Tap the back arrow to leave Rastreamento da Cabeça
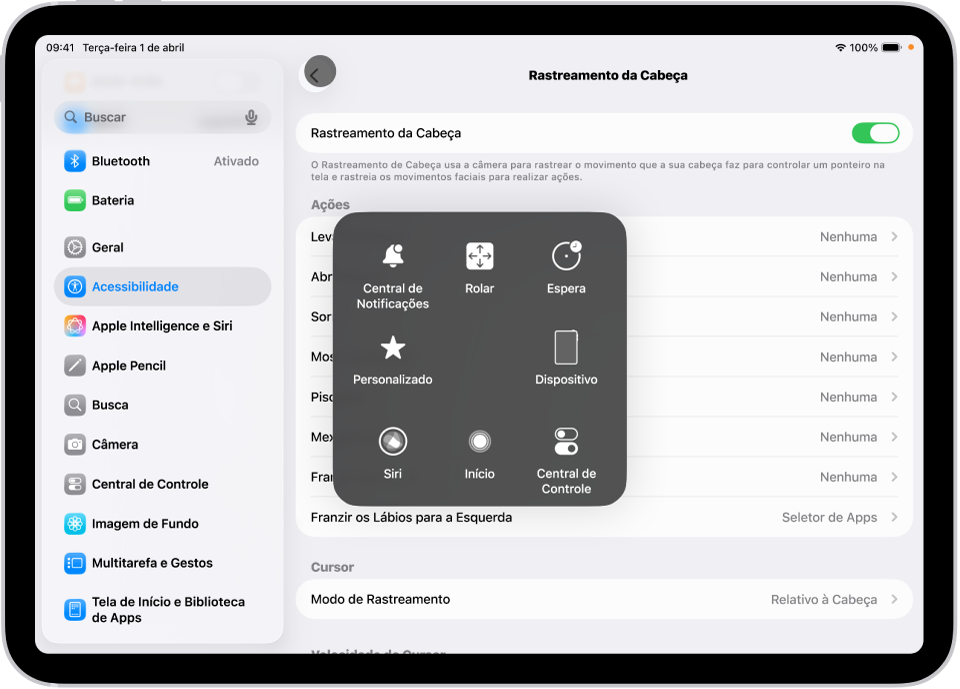Screen dimensions: 960x689 [x=318, y=71]
